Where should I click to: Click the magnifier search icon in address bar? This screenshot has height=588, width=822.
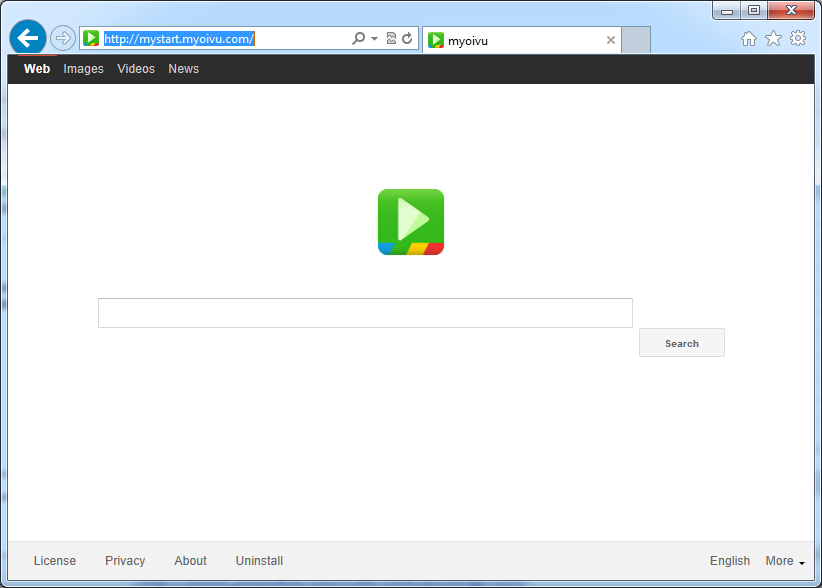pyautogui.click(x=359, y=38)
